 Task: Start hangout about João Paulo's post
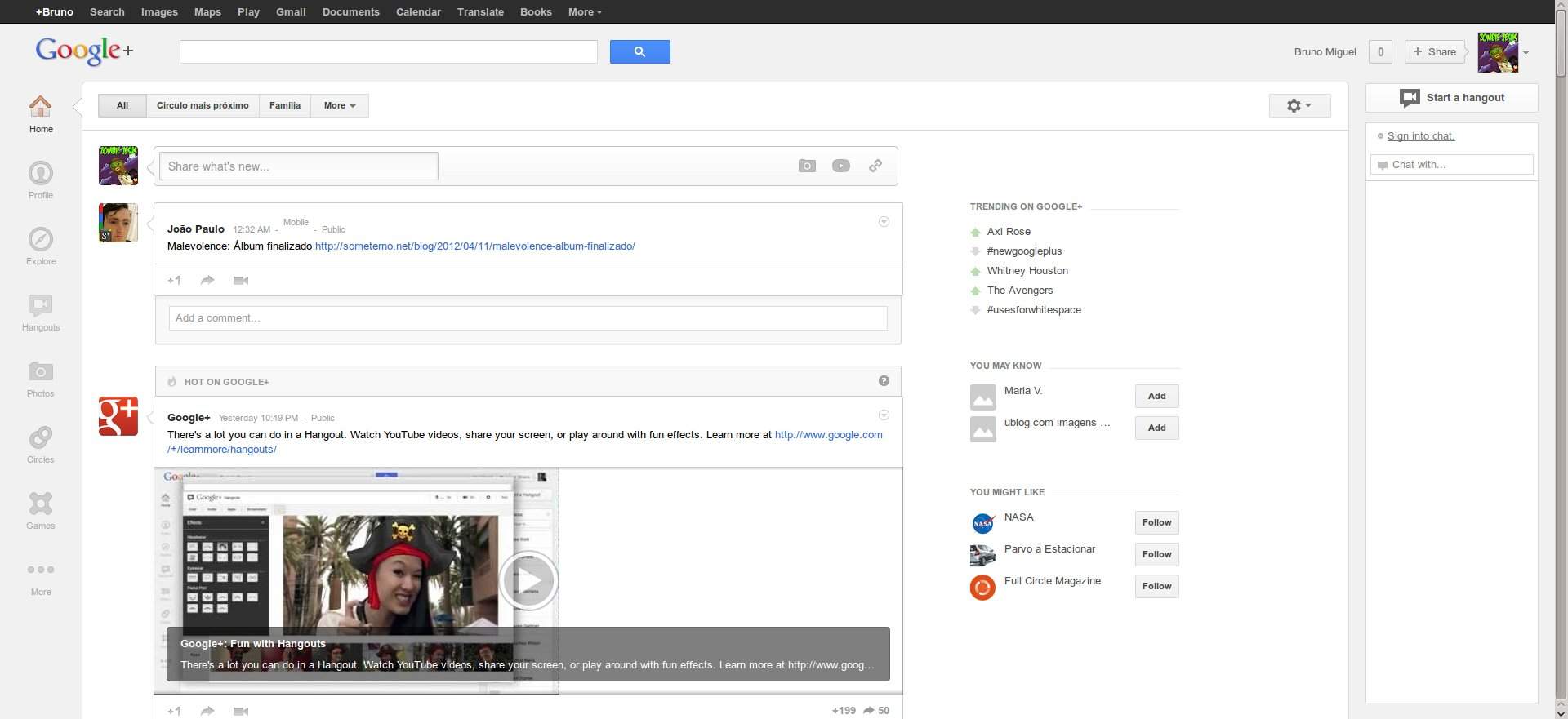241,280
